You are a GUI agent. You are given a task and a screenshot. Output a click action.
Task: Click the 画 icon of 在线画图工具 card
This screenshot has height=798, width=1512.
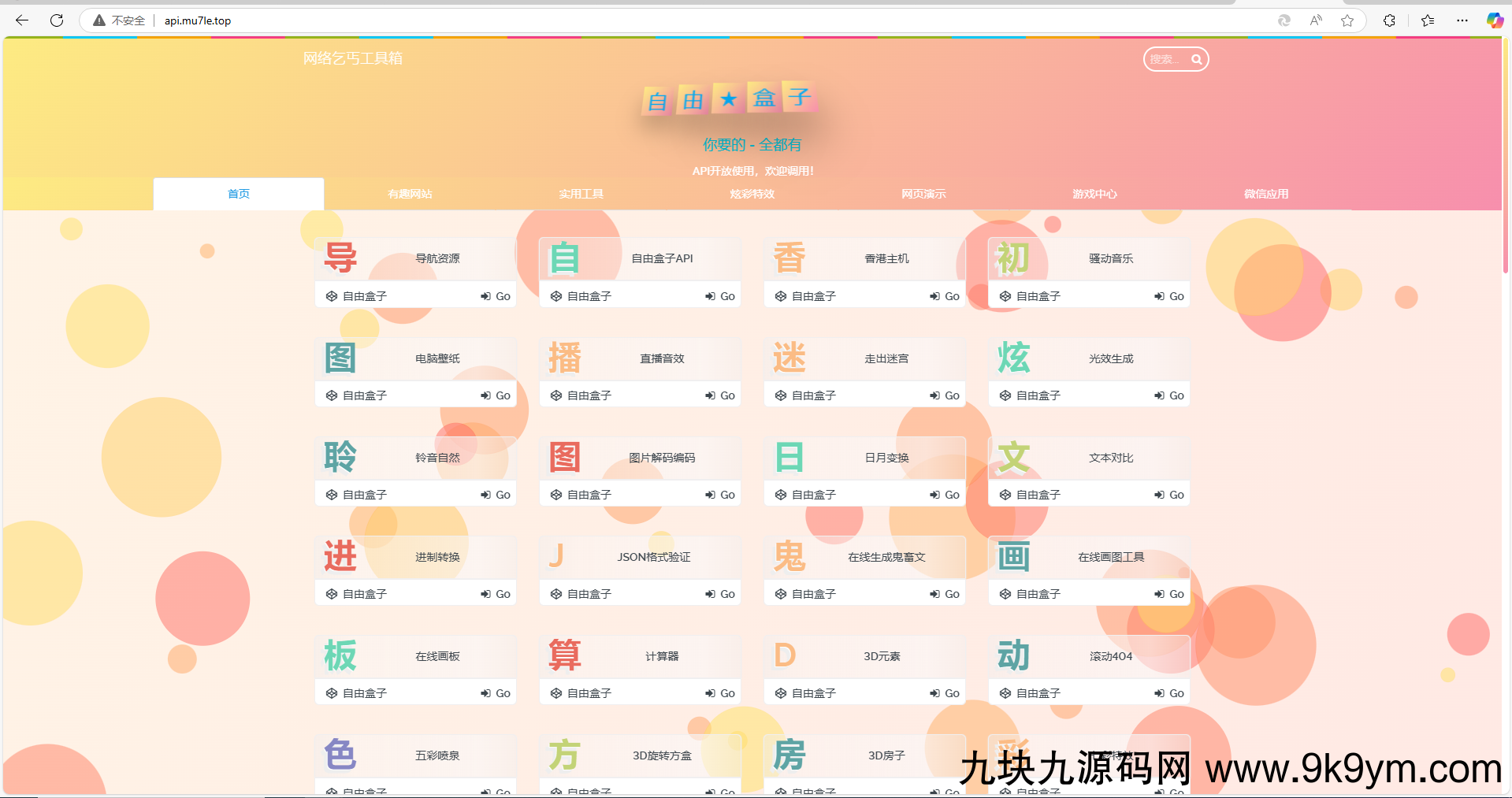[x=1014, y=556]
